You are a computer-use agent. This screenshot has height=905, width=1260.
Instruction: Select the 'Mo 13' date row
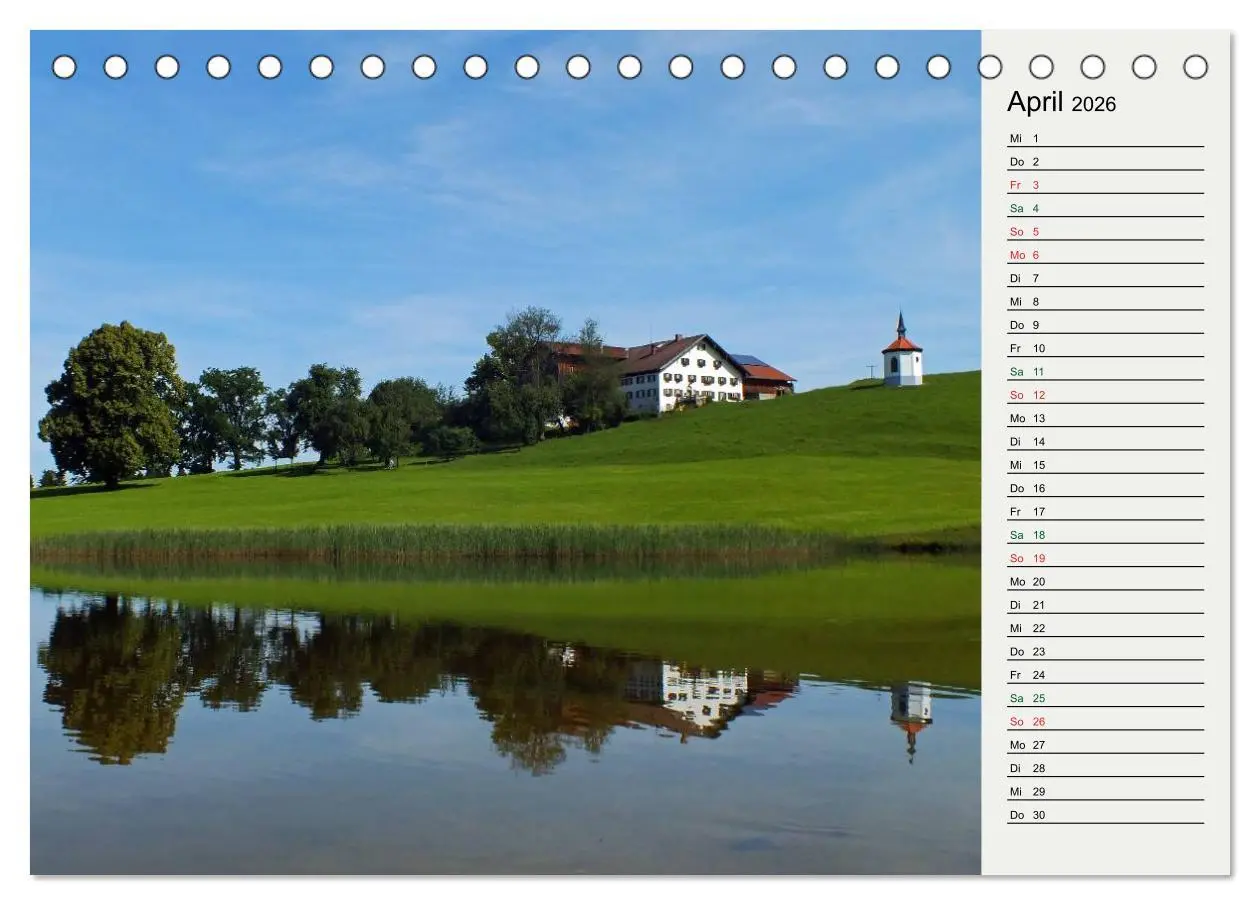point(1105,418)
